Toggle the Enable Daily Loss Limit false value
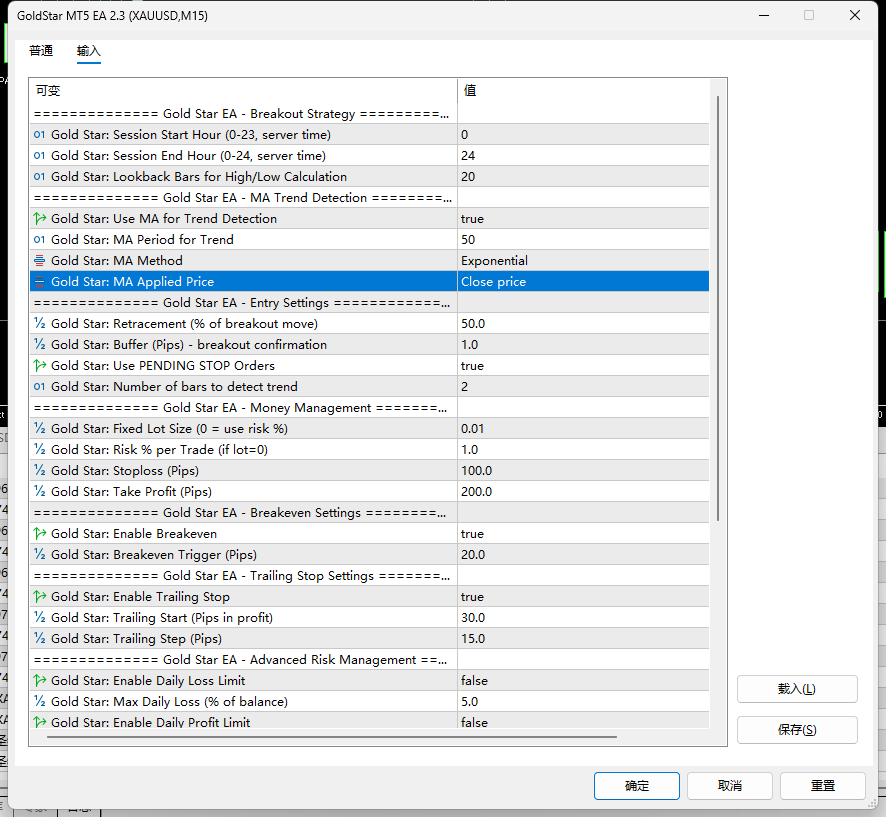The image size is (886, 817). point(583,681)
